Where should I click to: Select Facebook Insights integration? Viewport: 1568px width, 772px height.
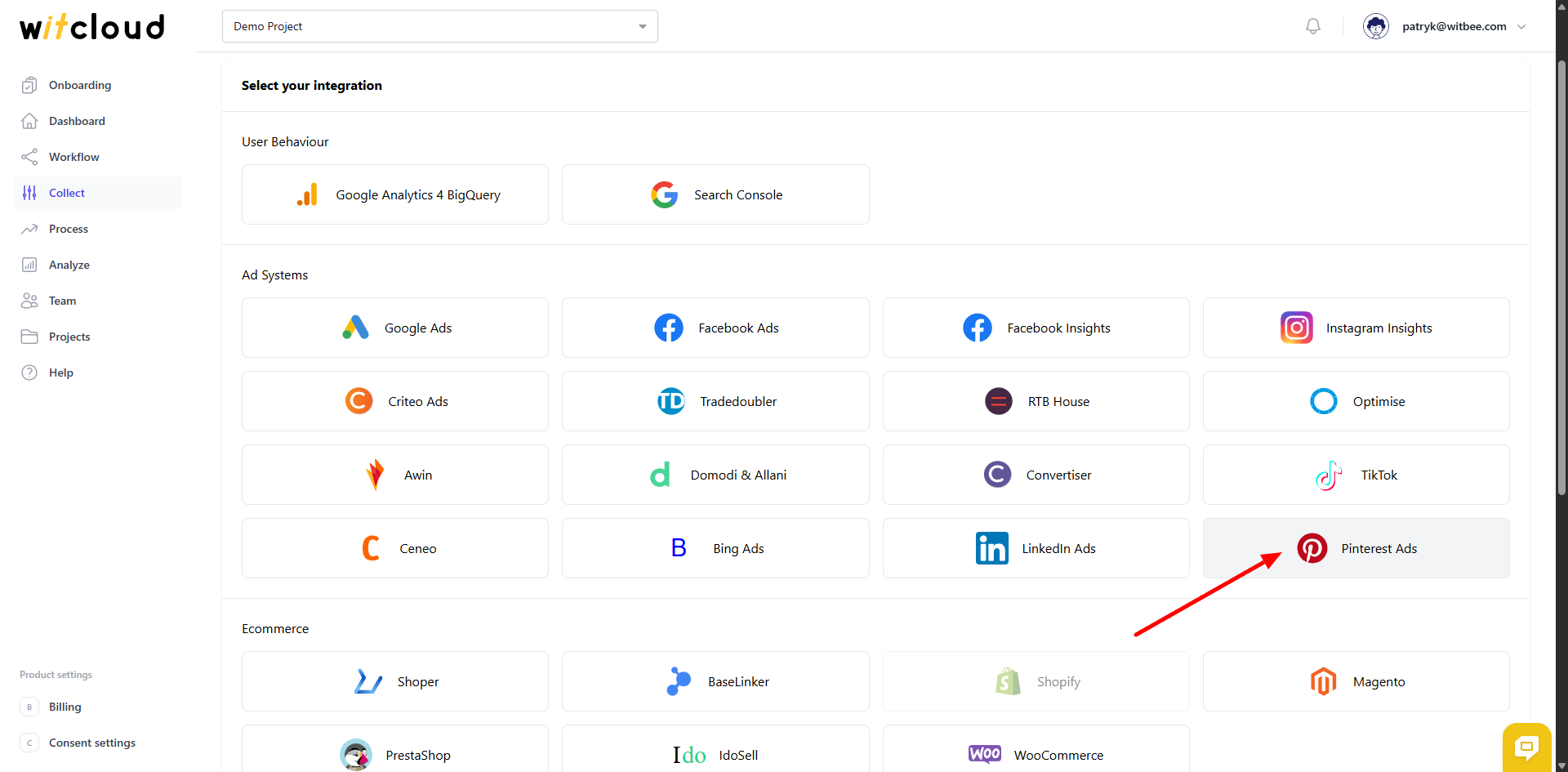(1036, 328)
